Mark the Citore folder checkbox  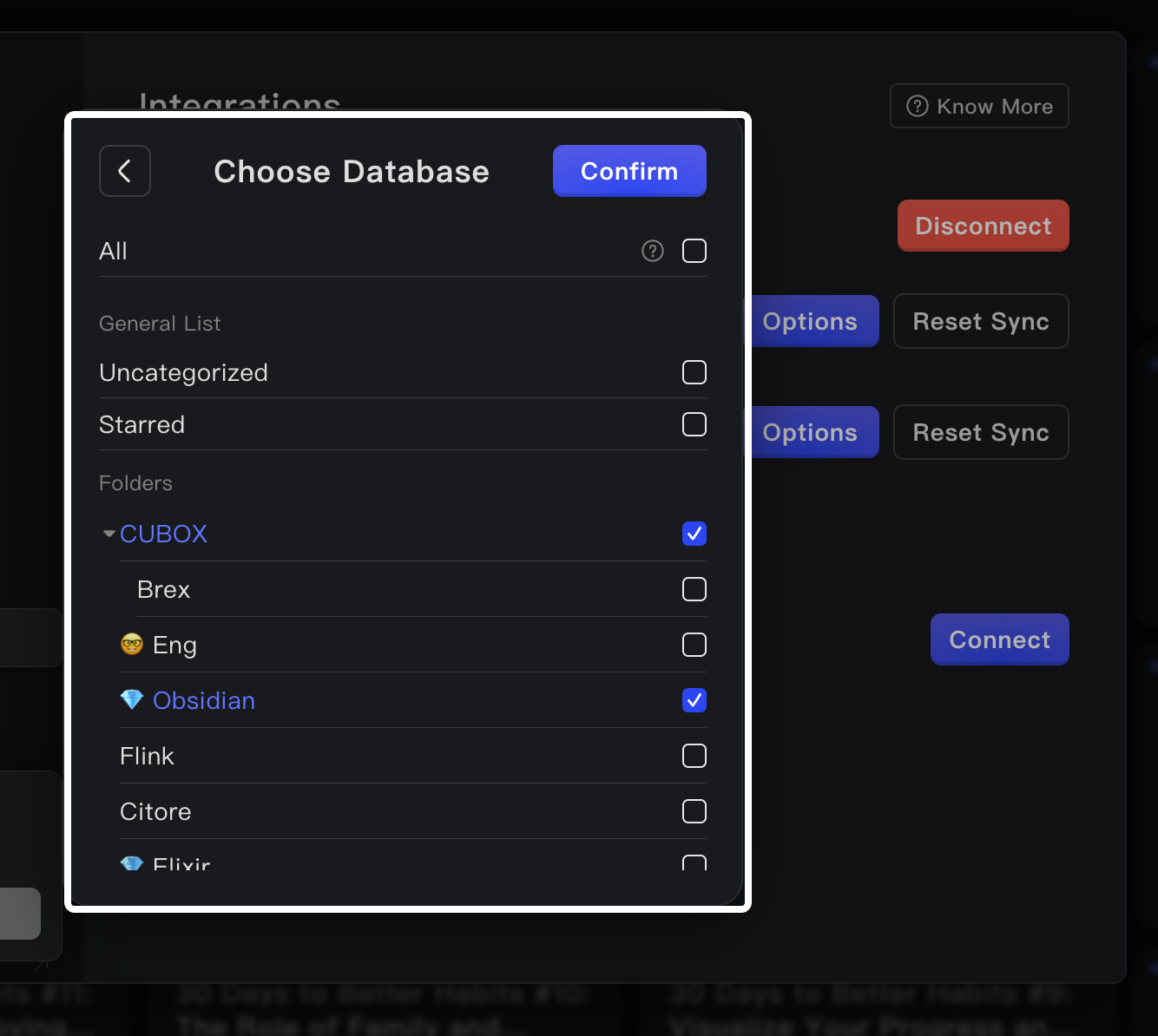[x=694, y=811]
